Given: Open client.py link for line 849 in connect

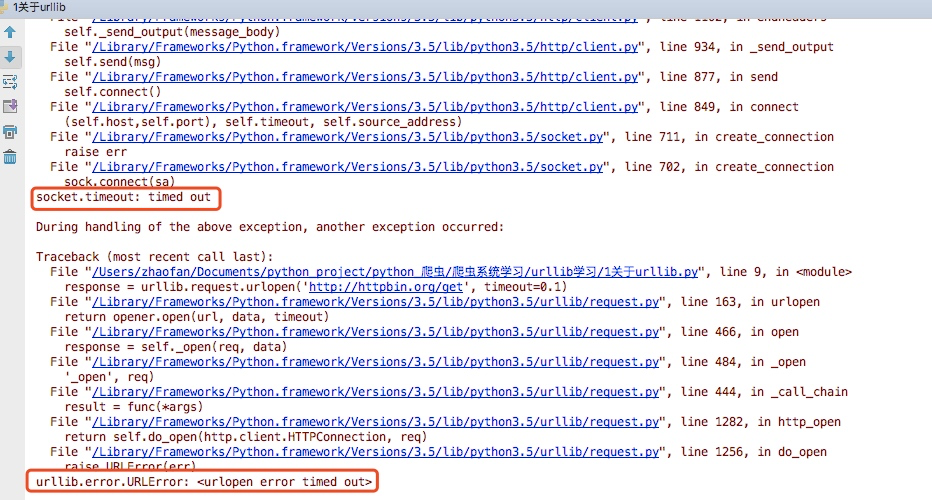Looking at the screenshot, I should coord(365,107).
